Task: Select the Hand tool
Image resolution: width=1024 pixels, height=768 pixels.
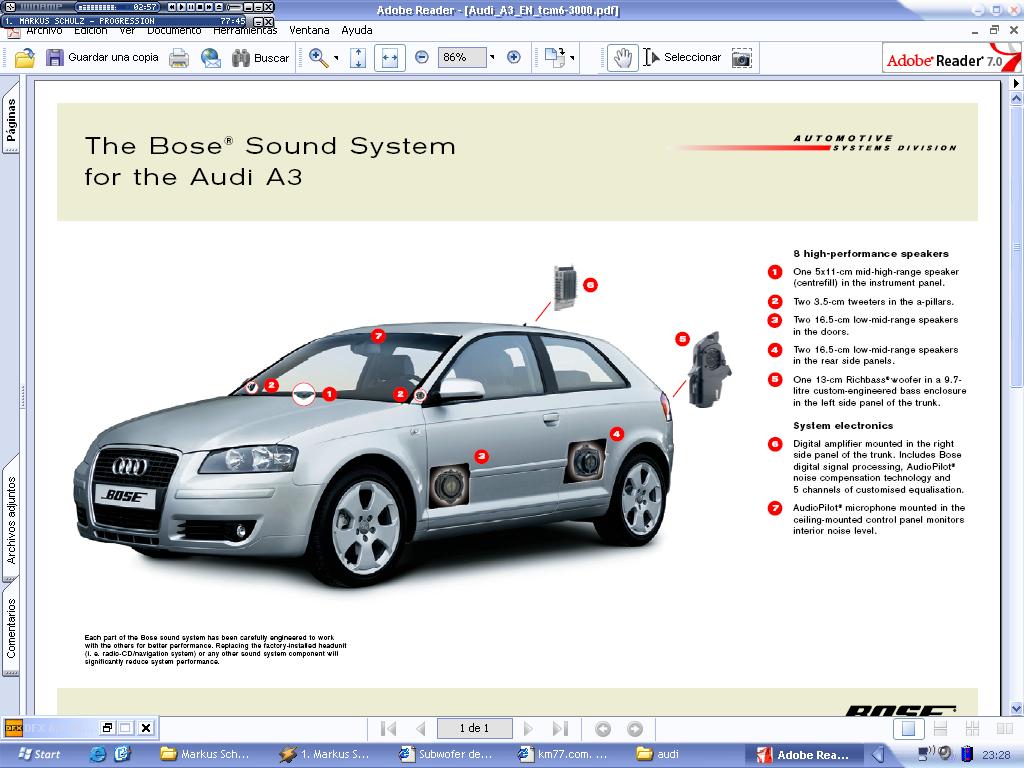Action: [x=623, y=58]
